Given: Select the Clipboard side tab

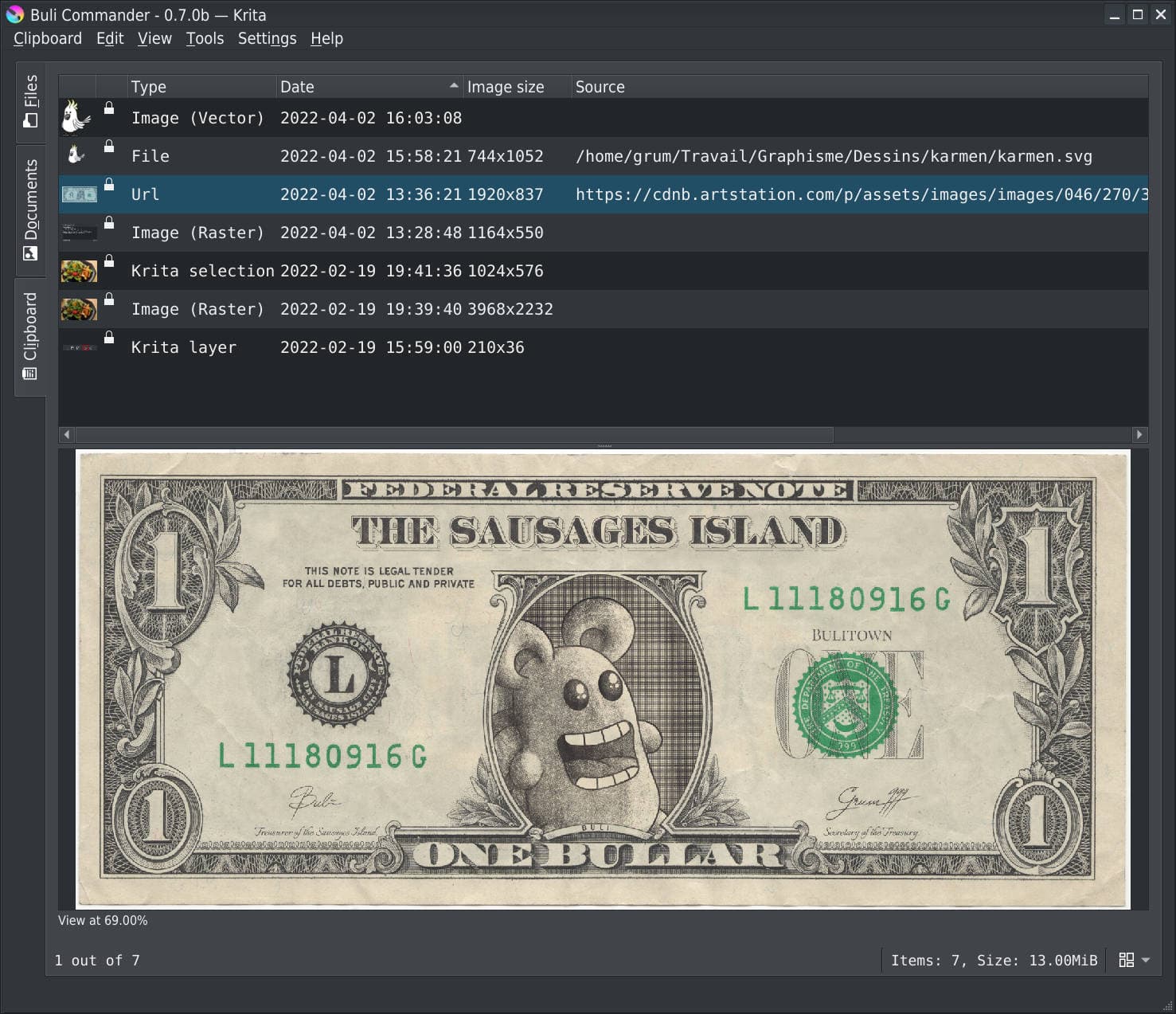Looking at the screenshot, I should (30, 336).
